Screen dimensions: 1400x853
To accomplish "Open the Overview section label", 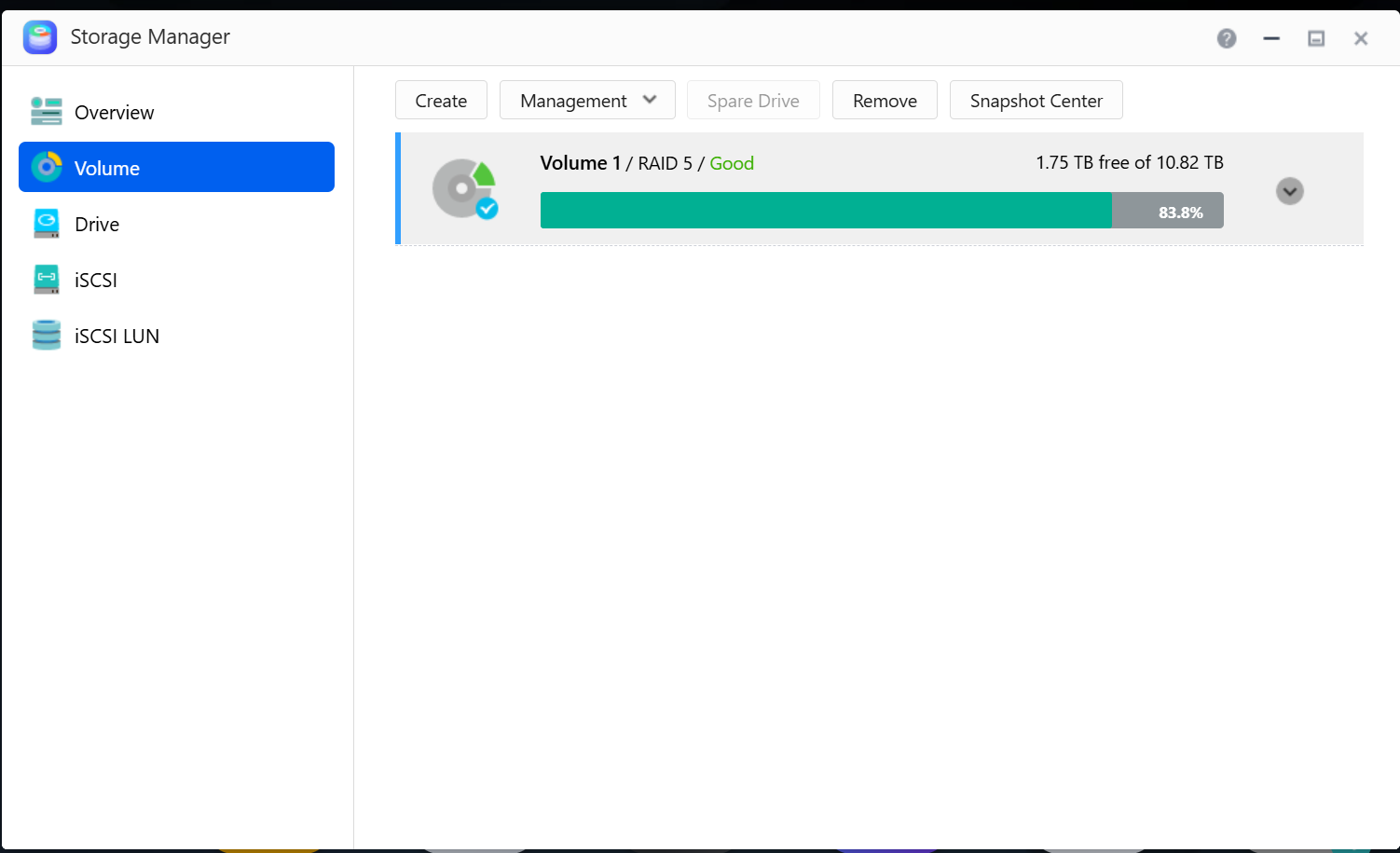I will pos(115,113).
